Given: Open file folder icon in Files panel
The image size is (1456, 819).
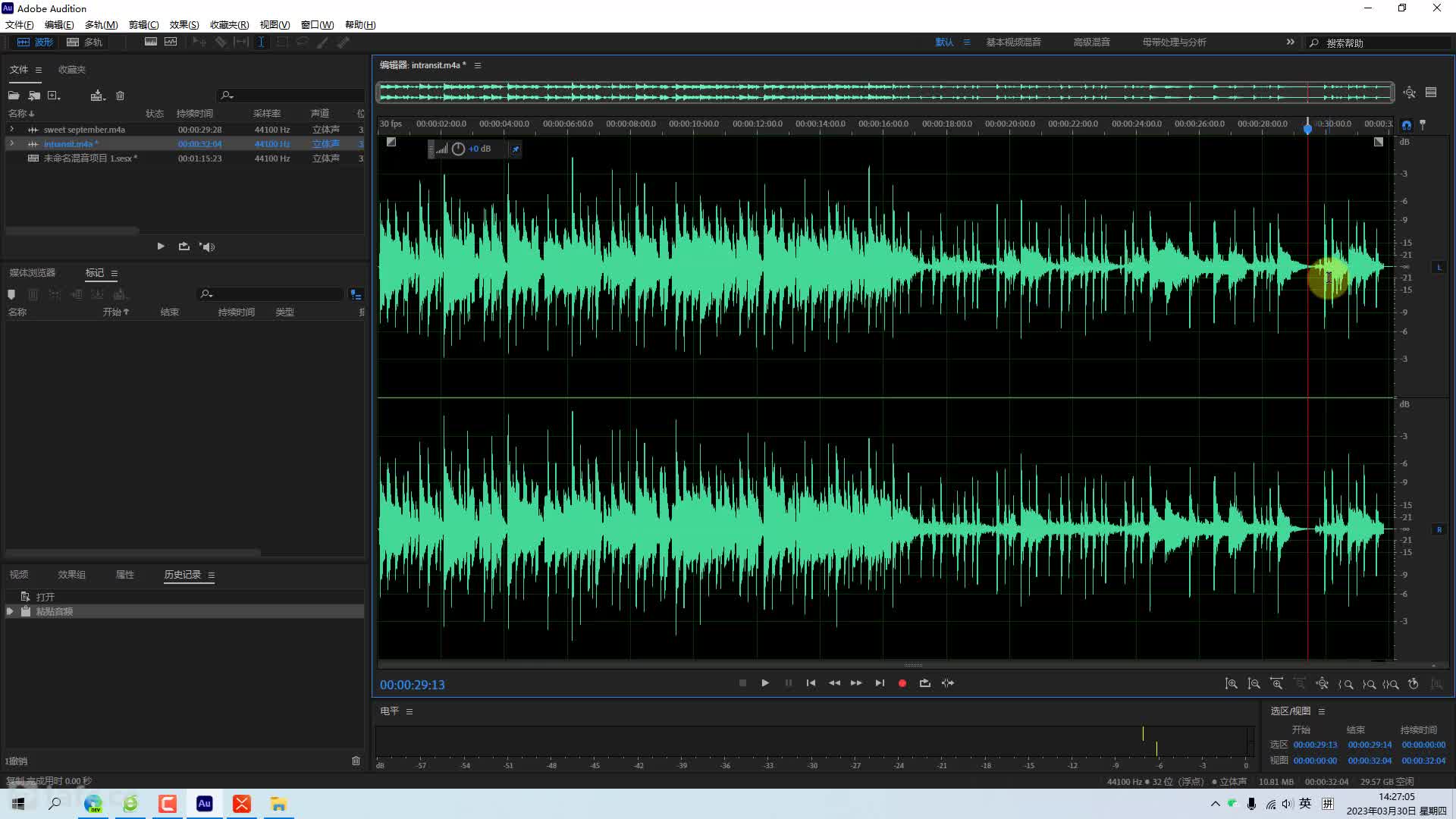Looking at the screenshot, I should (14, 96).
